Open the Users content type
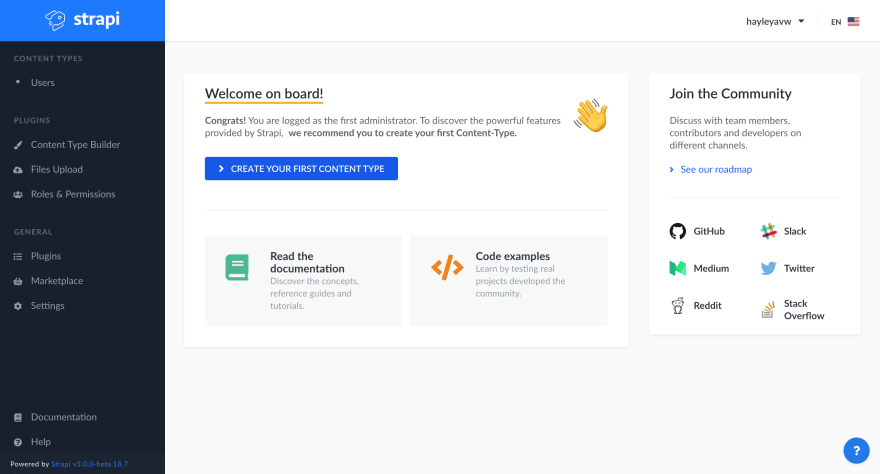This screenshot has height=474, width=880. click(43, 82)
